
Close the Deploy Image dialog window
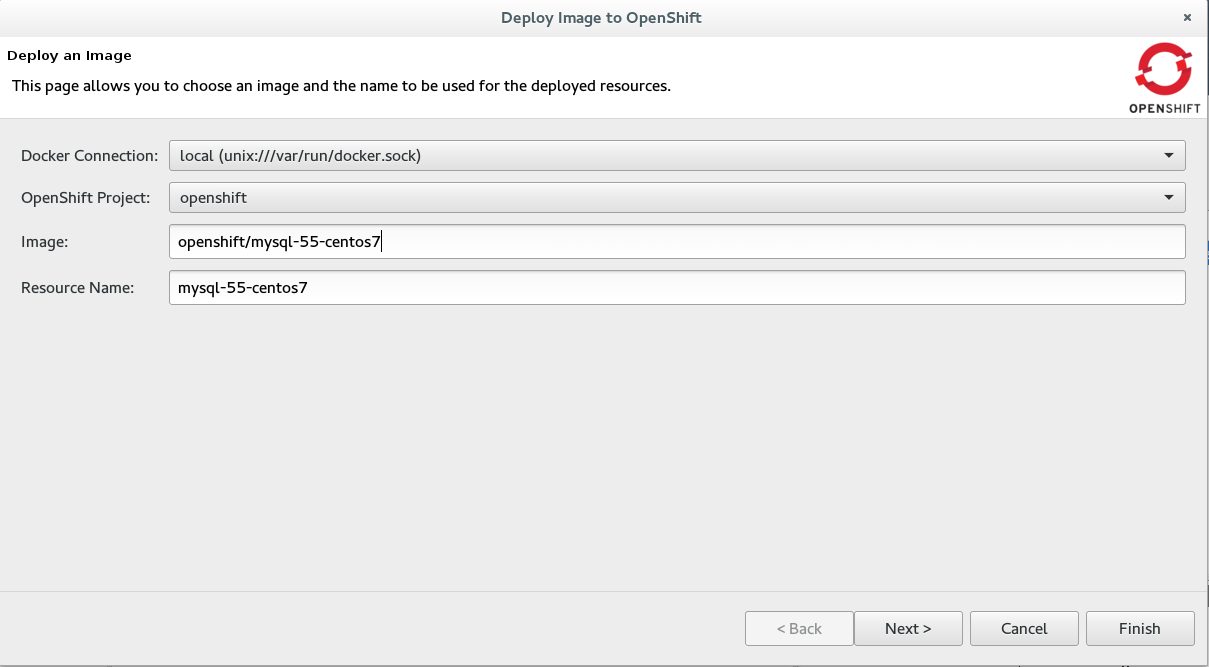click(1187, 18)
